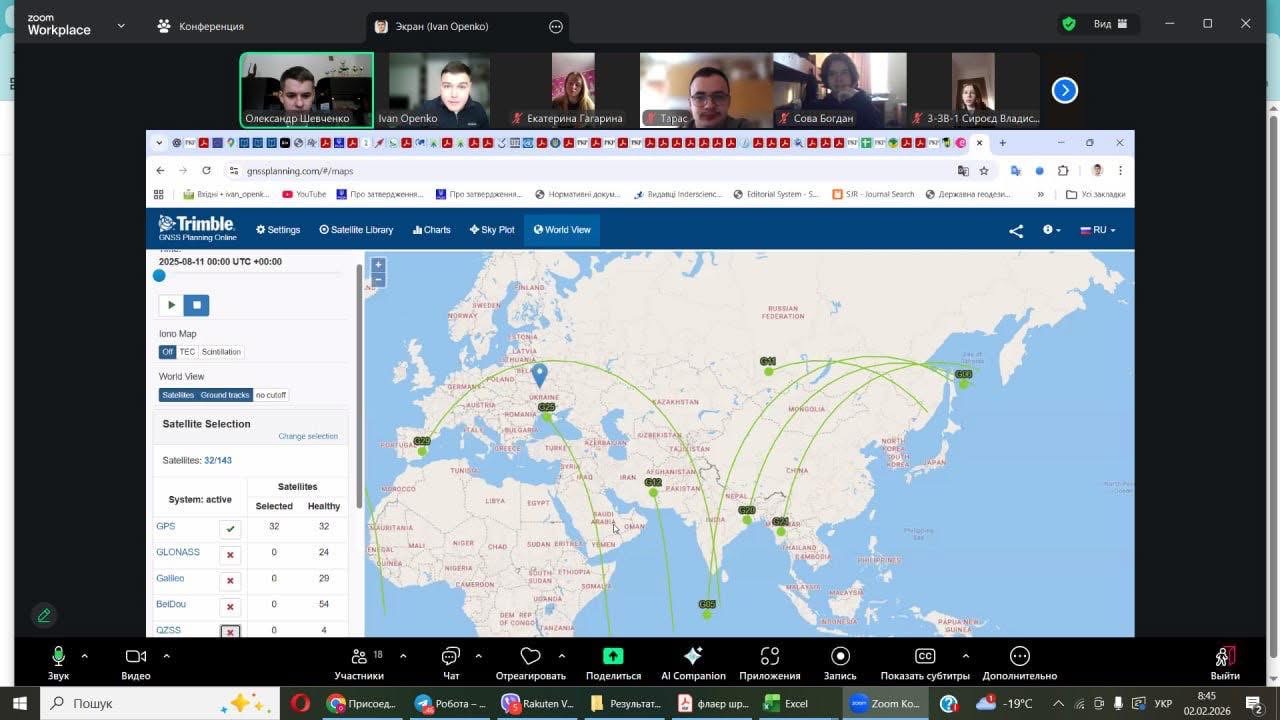This screenshot has height=720, width=1280.
Task: Click the Видео camera icon
Action: coord(135,656)
